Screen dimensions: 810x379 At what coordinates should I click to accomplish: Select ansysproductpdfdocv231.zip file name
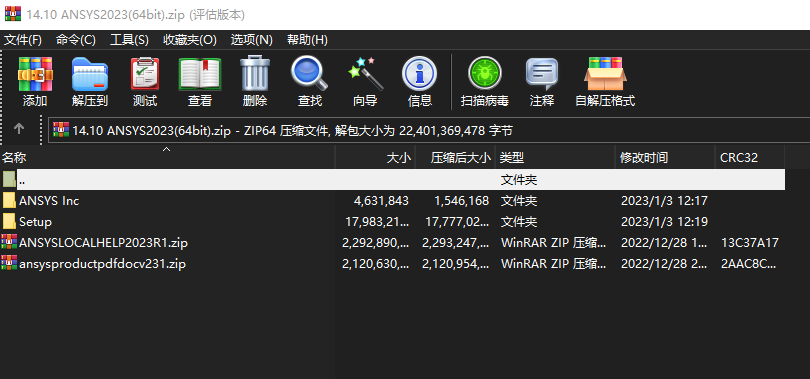[102, 264]
